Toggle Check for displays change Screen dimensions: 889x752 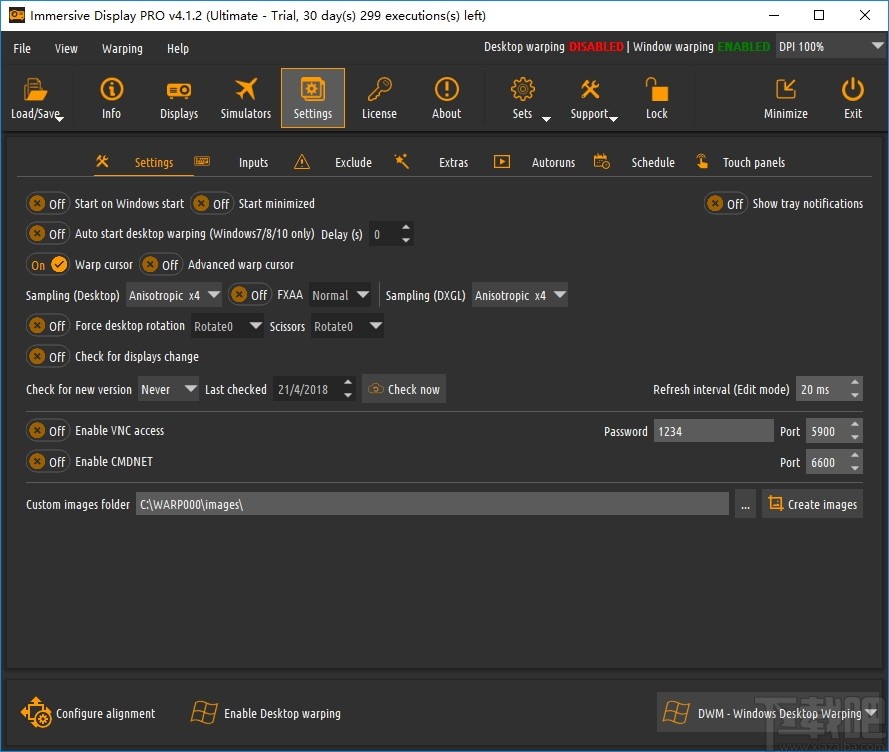click(48, 356)
